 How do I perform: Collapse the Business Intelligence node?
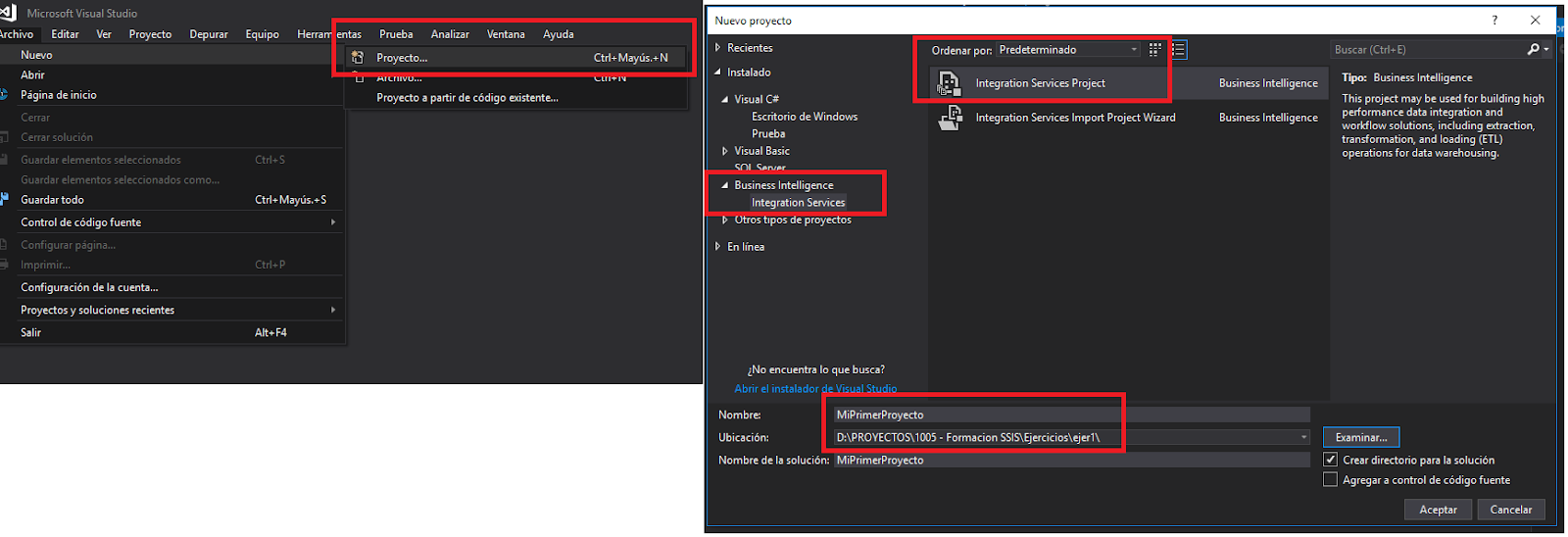pyautogui.click(x=725, y=185)
